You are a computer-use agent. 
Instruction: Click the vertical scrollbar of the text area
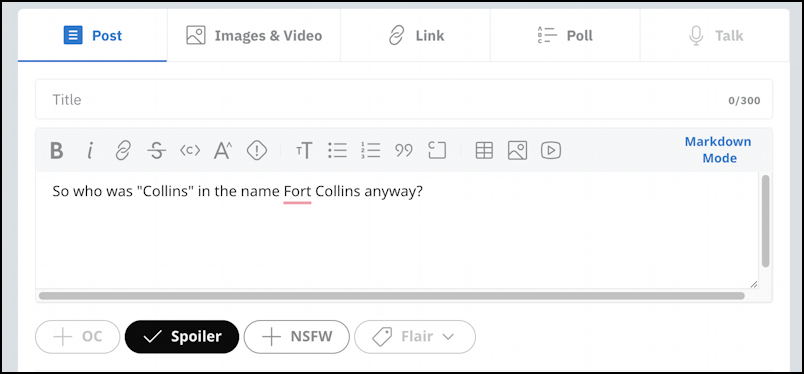tap(765, 221)
